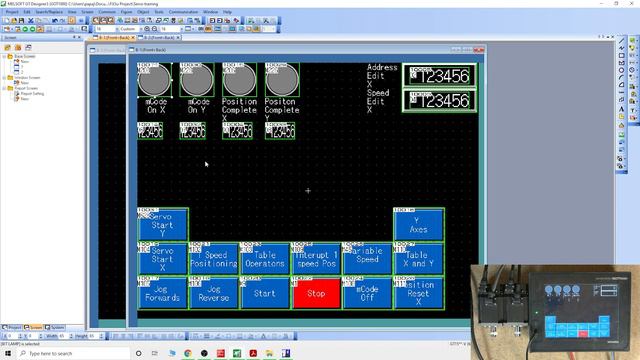Open the Search/Replace menu
The height and width of the screenshot is (360, 640).
click(x=49, y=12)
